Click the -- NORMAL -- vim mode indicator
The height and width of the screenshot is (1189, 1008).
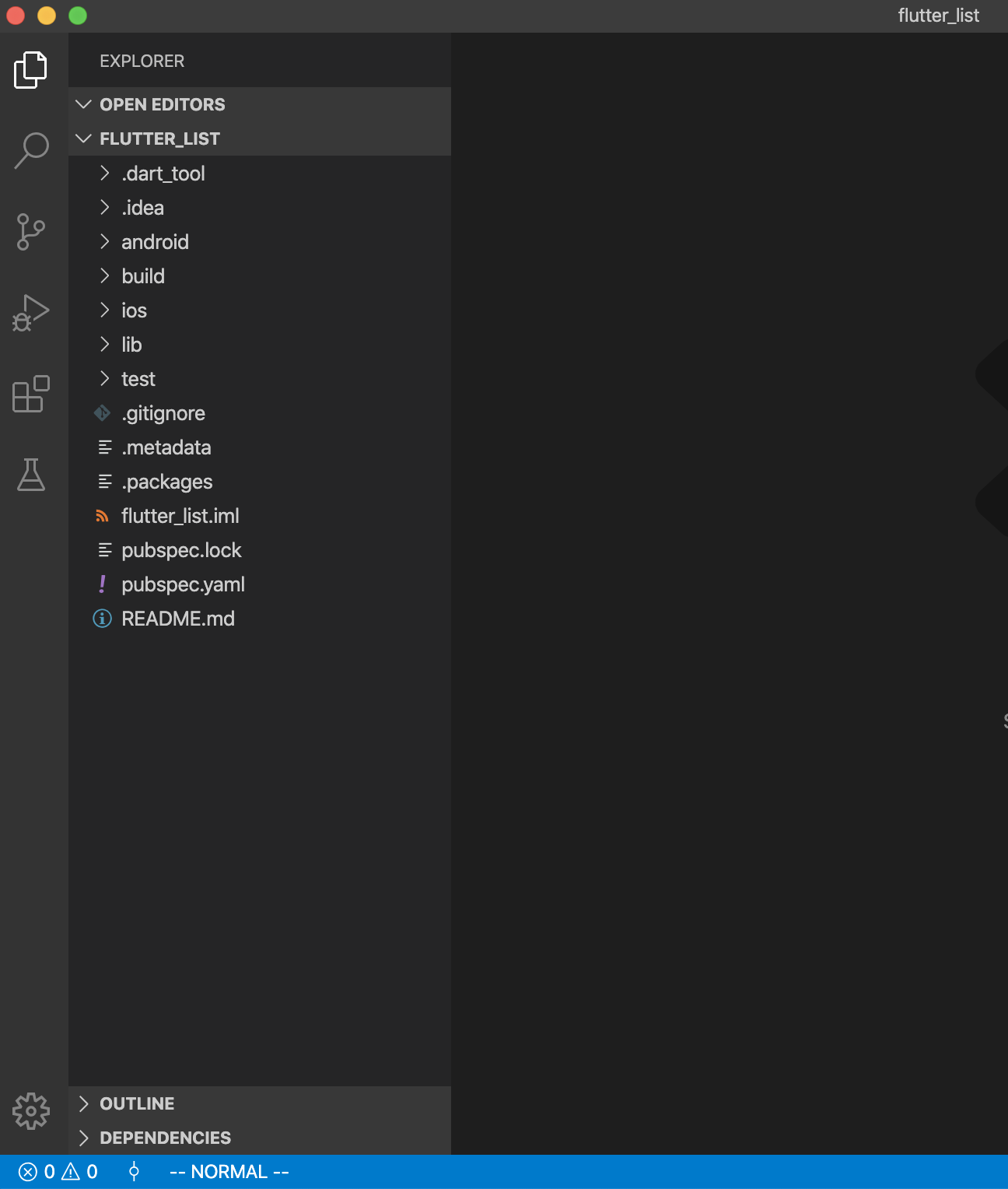pos(229,1172)
